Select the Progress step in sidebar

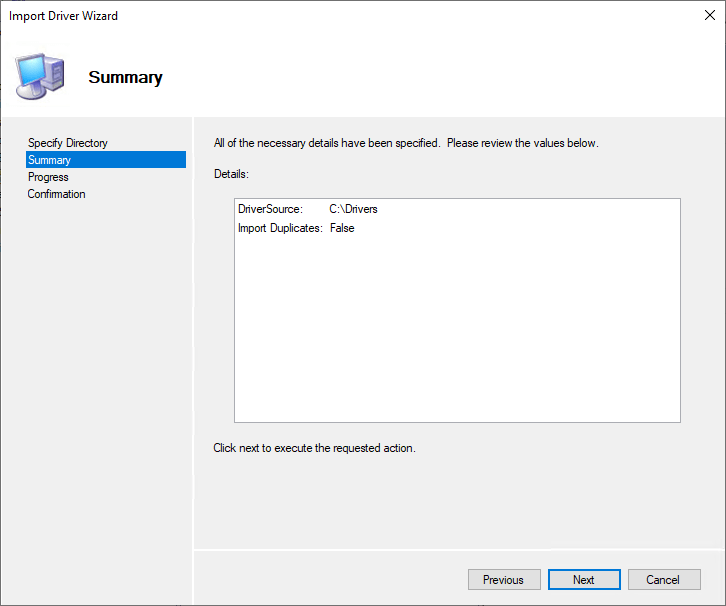(48, 177)
